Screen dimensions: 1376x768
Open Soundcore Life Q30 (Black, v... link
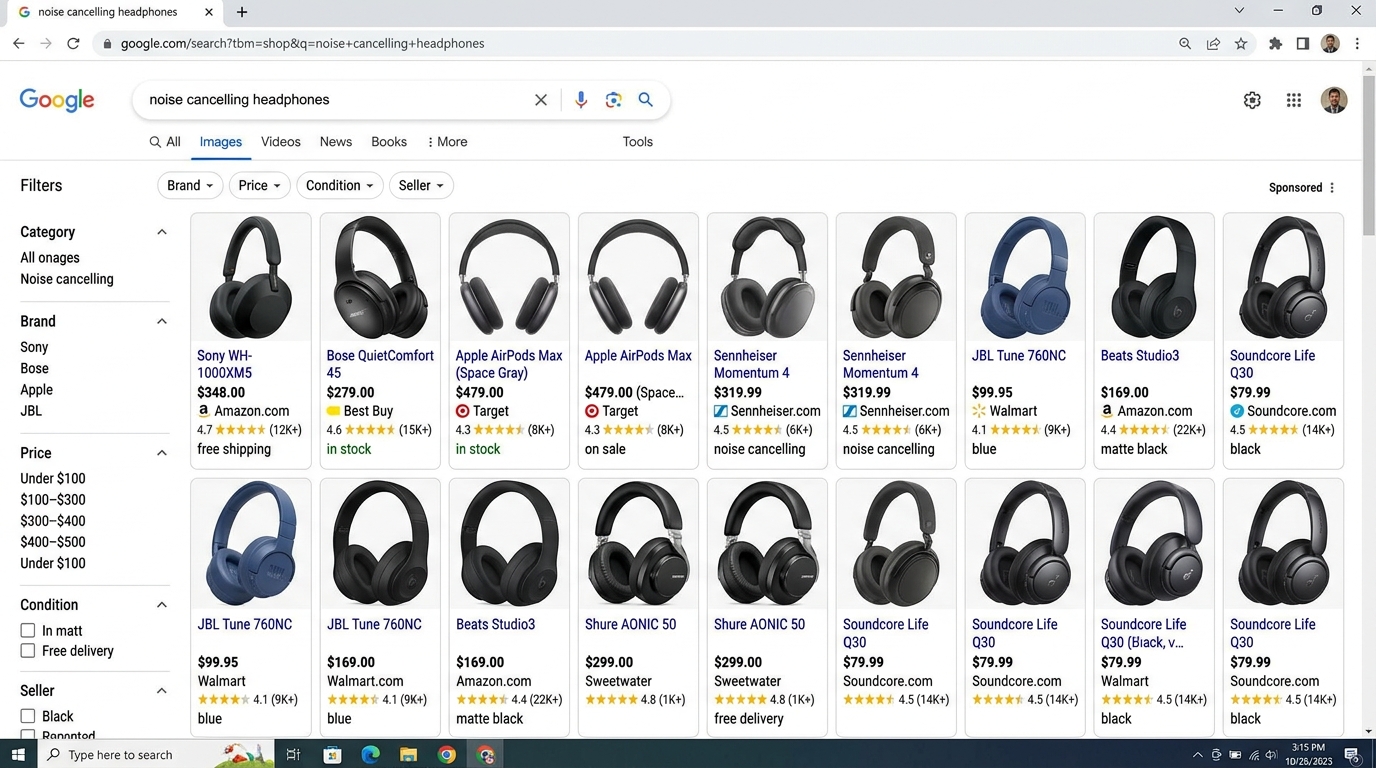1143,633
